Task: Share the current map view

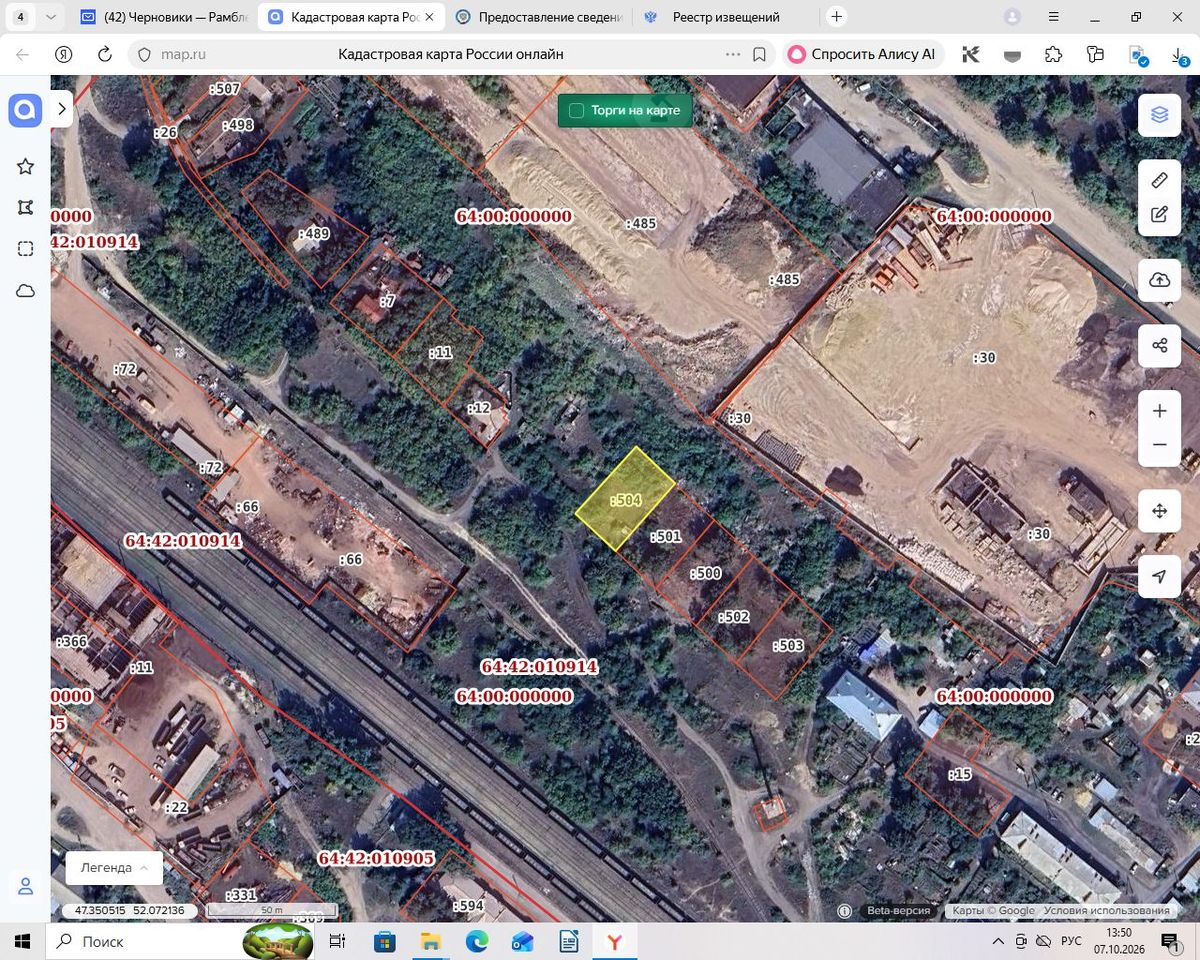Action: point(1160,346)
